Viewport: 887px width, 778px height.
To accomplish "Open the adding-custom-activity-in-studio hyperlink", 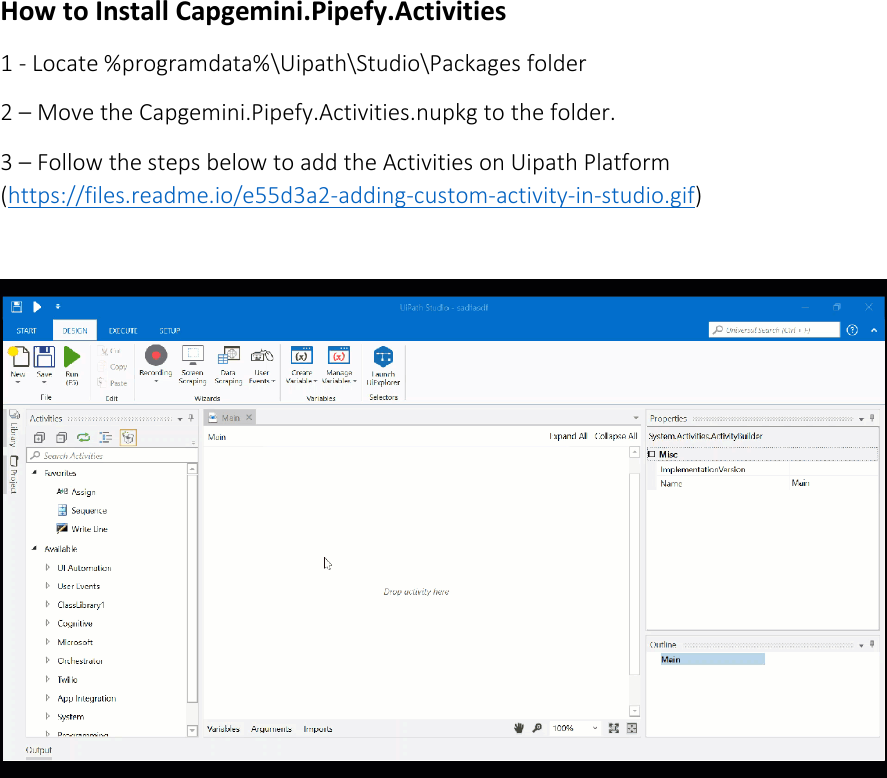I will (350, 195).
